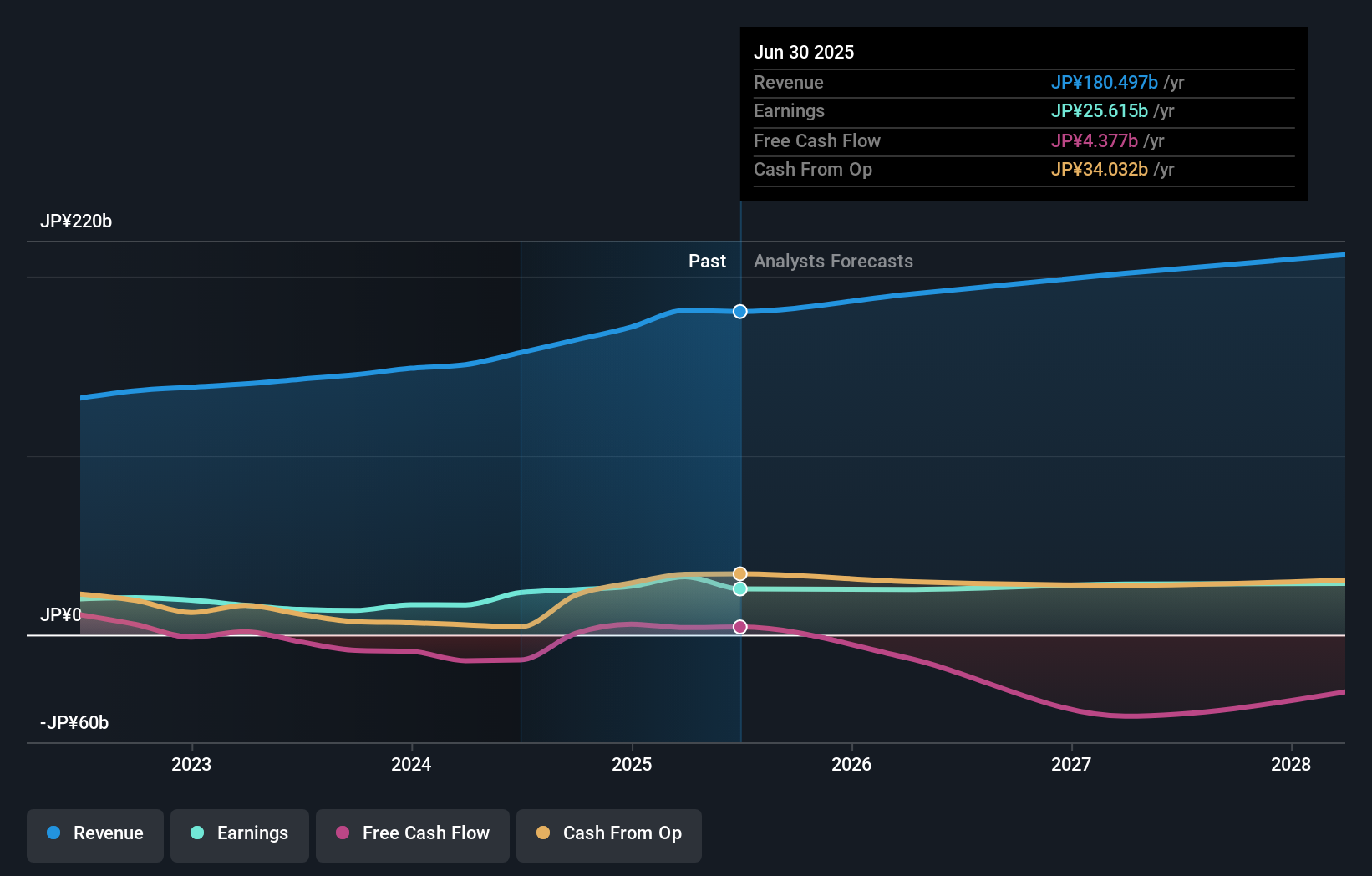
Task: Collapse the Free Cash Flow tooltip row
Action: coord(817,140)
